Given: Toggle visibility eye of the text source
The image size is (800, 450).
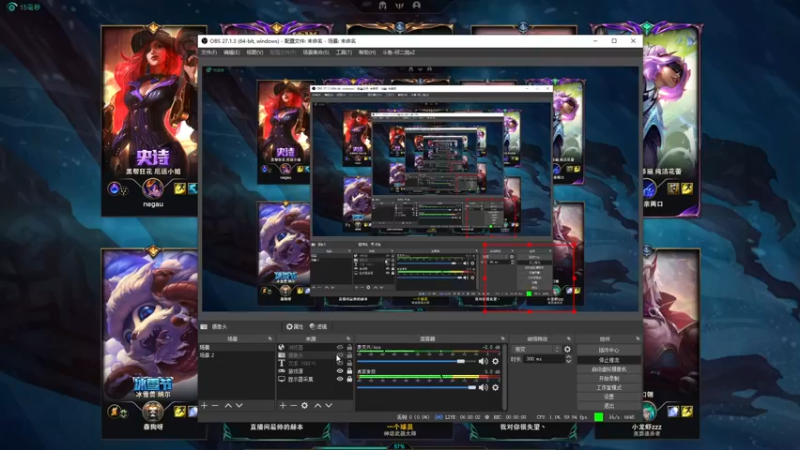Looking at the screenshot, I should click(x=340, y=363).
